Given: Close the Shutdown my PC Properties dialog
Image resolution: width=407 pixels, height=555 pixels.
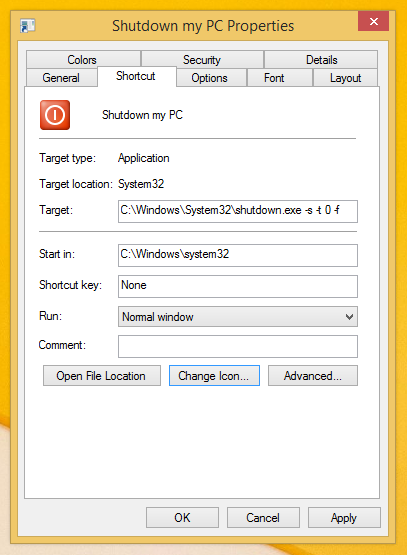Looking at the screenshot, I should (x=373, y=21).
